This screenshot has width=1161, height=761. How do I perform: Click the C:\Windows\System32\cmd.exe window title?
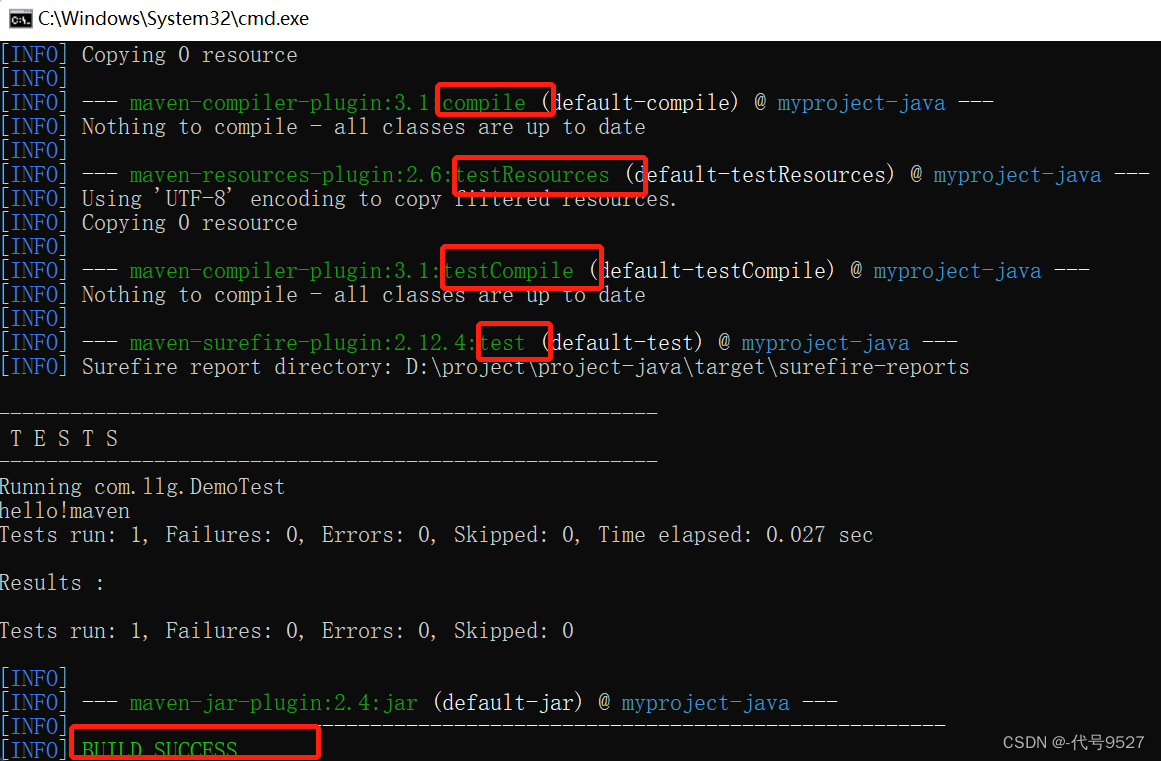coord(173,18)
